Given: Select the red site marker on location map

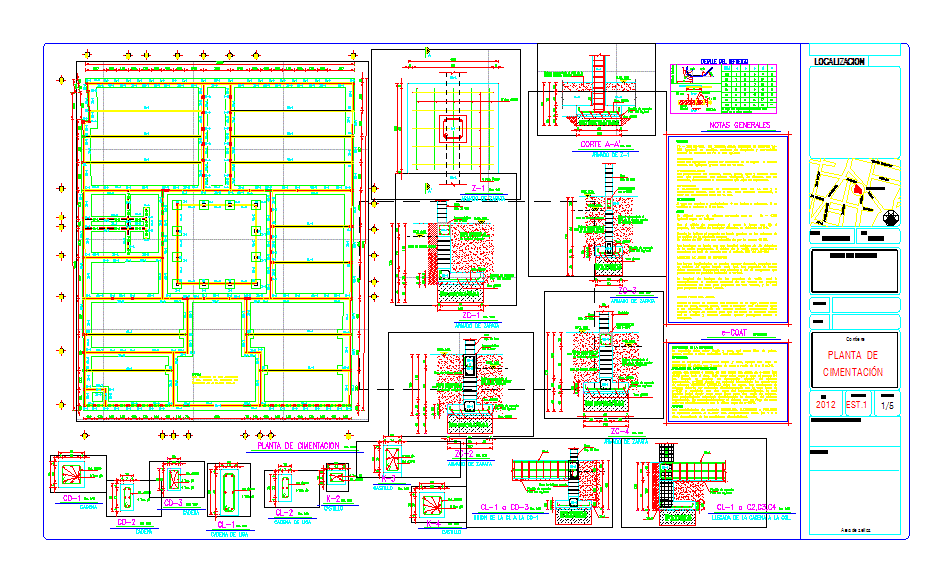Looking at the screenshot, I should click(x=857, y=188).
